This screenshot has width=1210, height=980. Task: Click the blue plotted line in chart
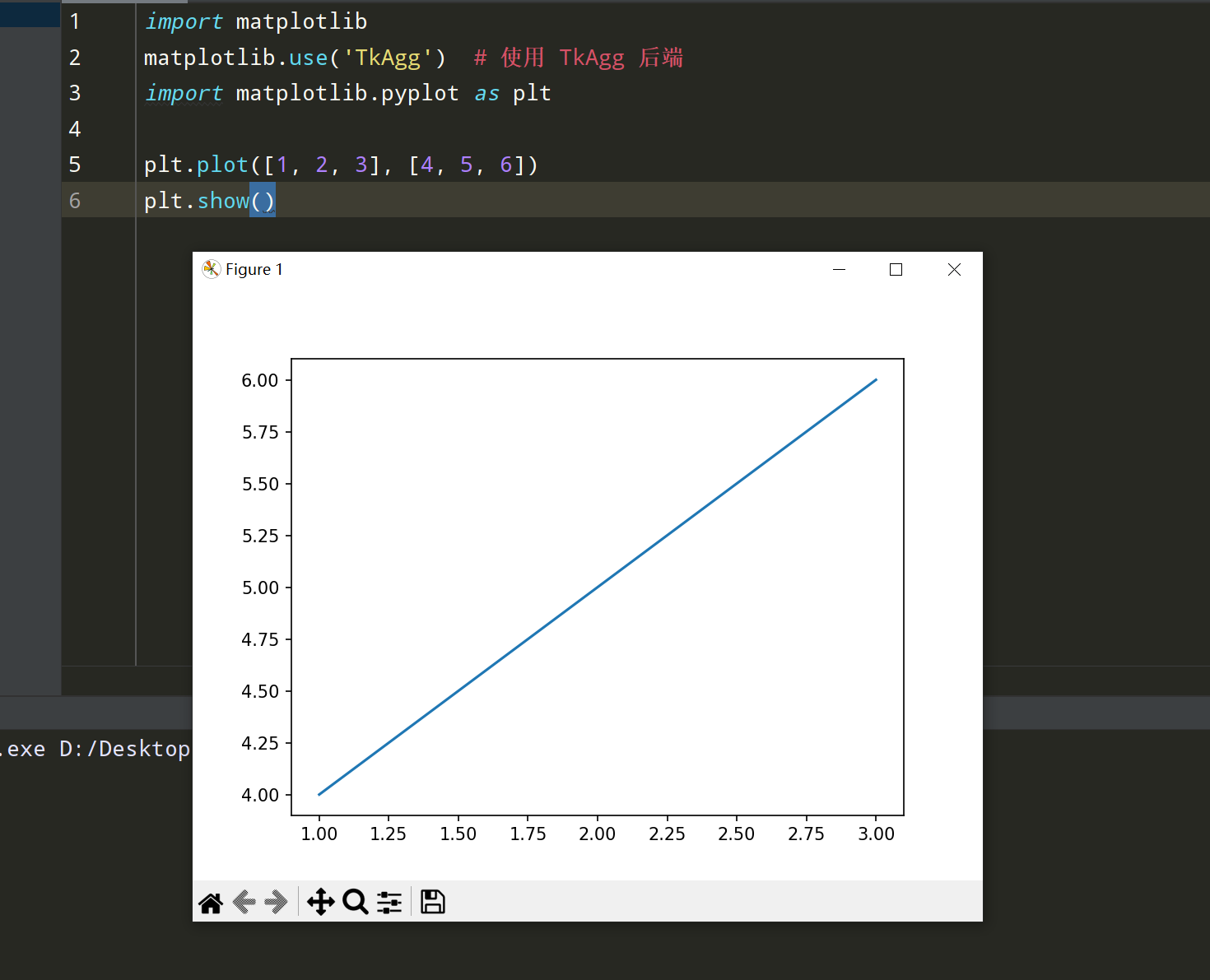[x=598, y=587]
